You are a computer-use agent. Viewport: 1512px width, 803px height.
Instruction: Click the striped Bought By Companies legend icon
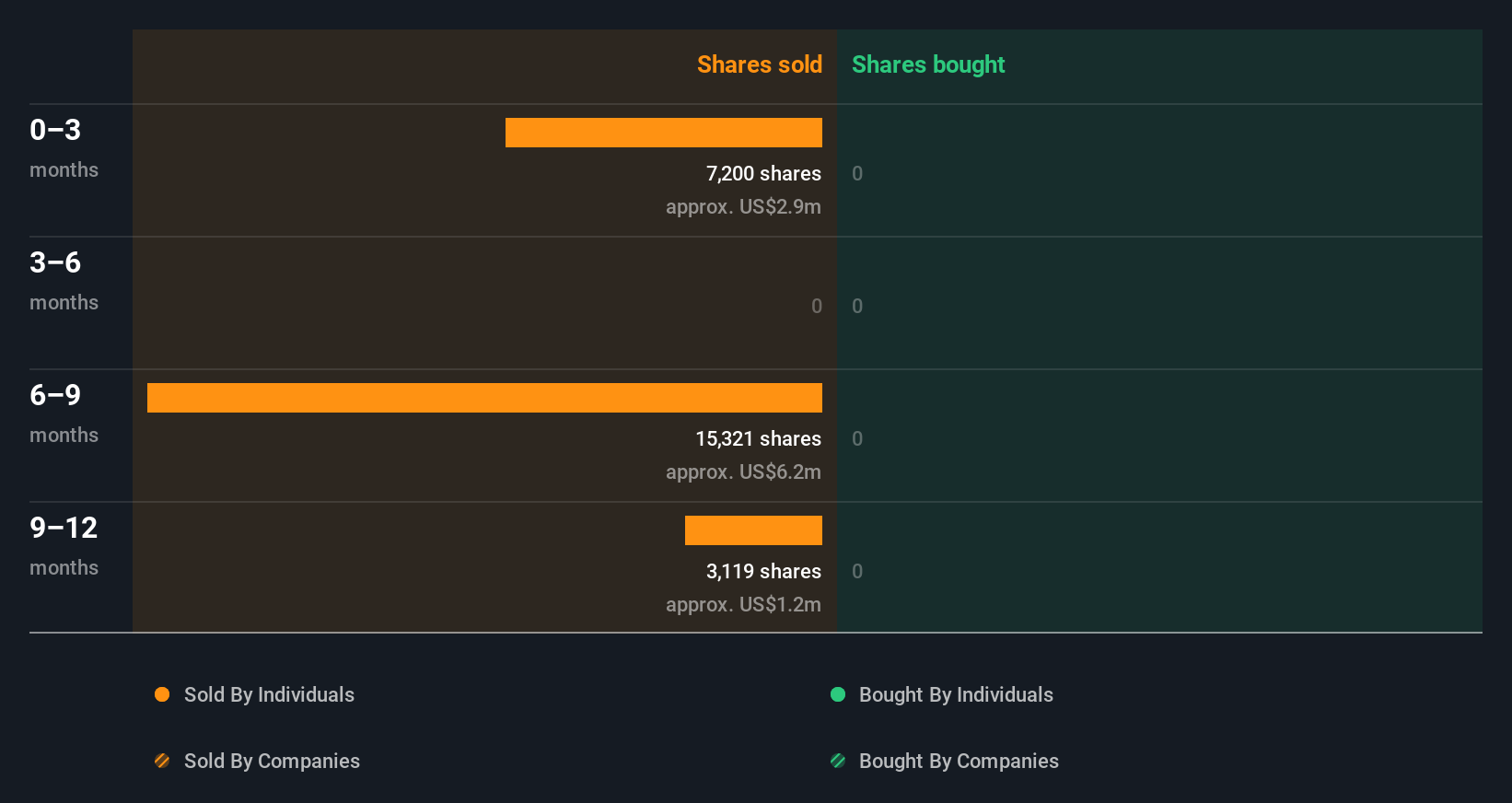tap(838, 761)
